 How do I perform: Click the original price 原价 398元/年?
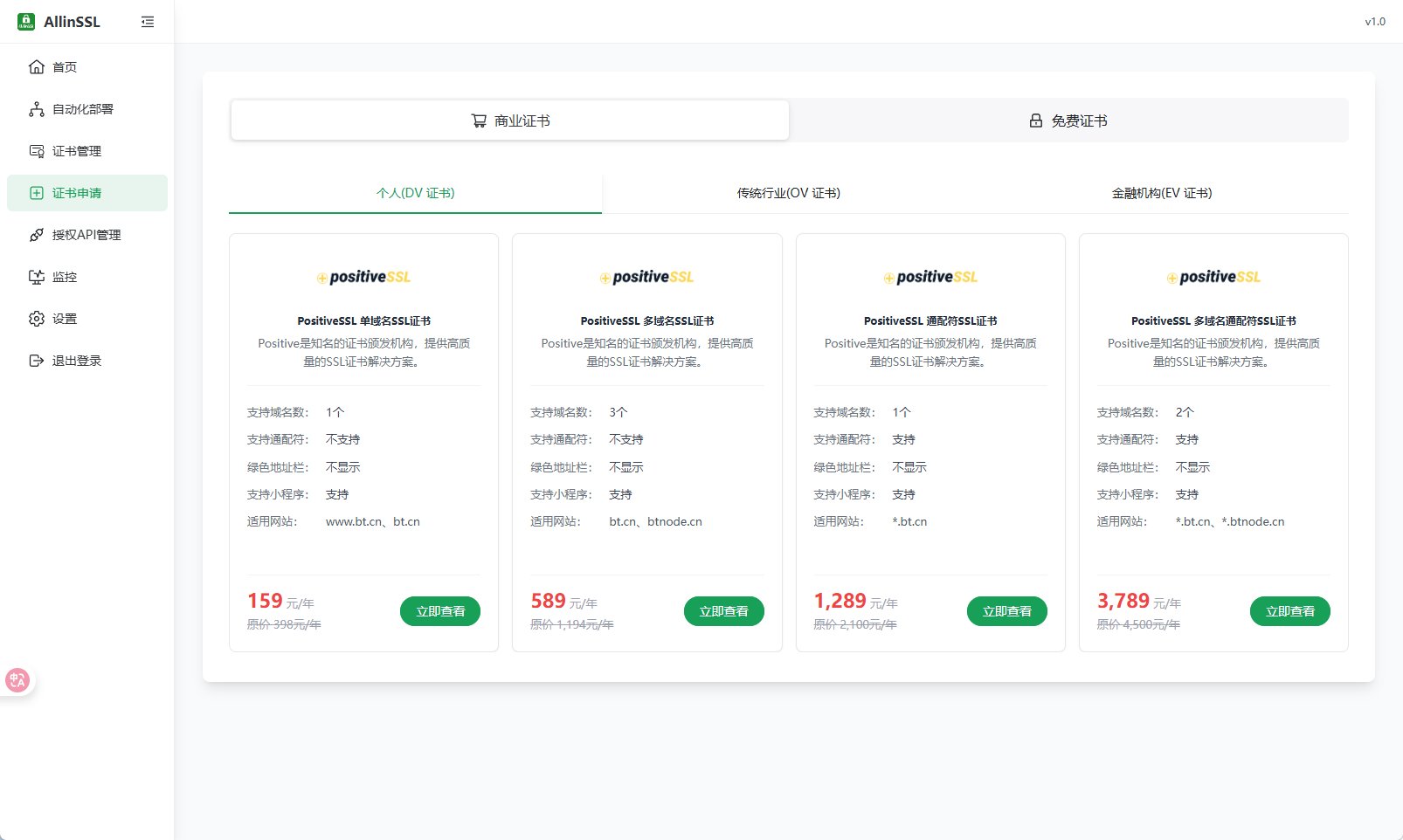tap(284, 624)
